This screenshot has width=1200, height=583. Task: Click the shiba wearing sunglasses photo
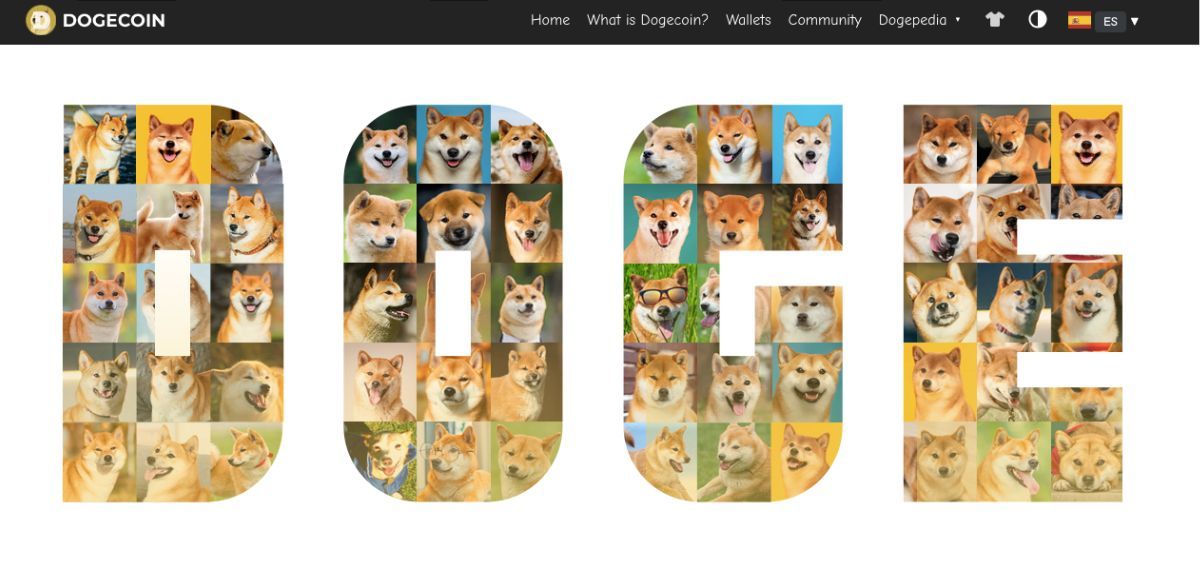[x=659, y=303]
